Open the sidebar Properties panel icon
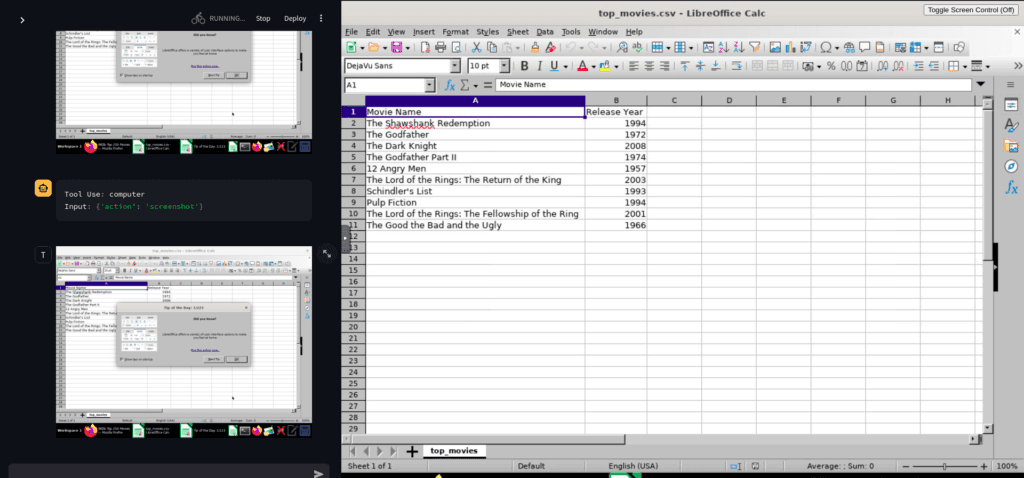Screen dimensions: 1024x478 coord(1011,104)
